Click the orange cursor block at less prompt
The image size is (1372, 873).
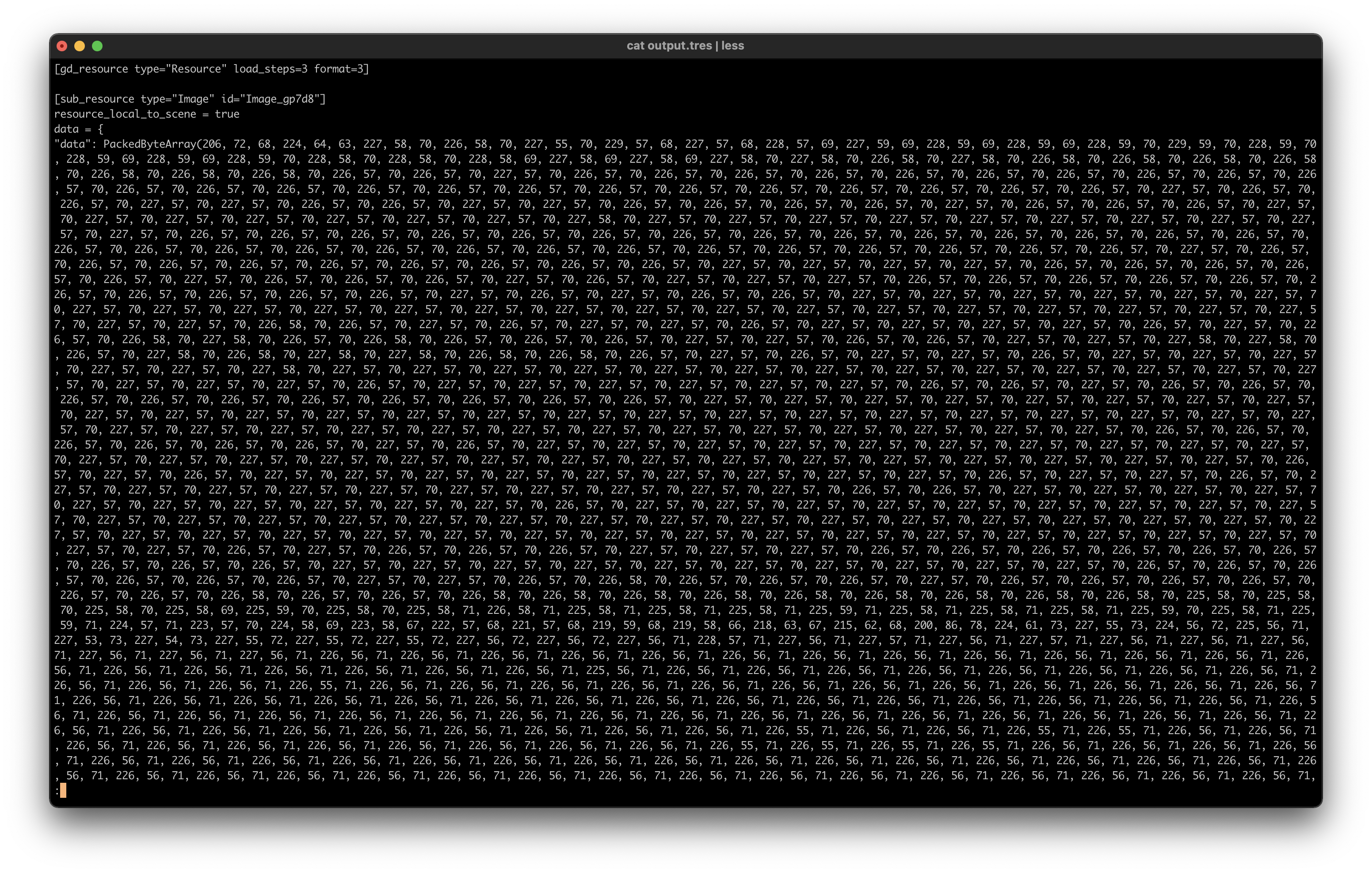pos(63,790)
